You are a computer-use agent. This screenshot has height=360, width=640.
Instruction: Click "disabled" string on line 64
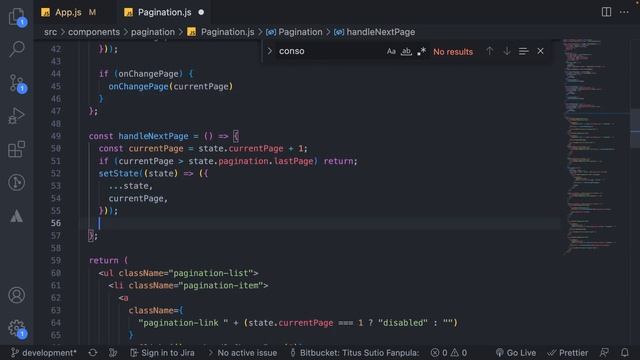(403, 323)
